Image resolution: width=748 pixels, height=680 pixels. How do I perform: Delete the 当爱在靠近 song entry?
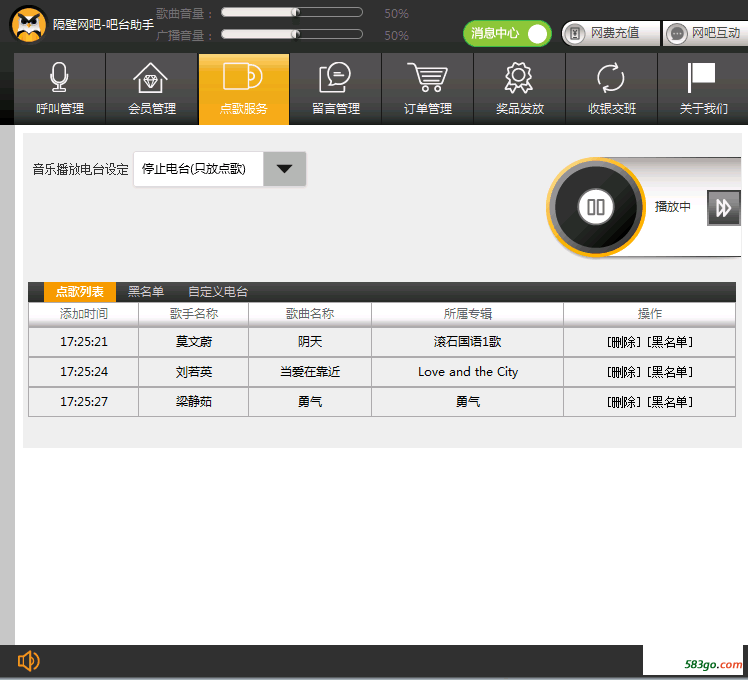(x=624, y=372)
